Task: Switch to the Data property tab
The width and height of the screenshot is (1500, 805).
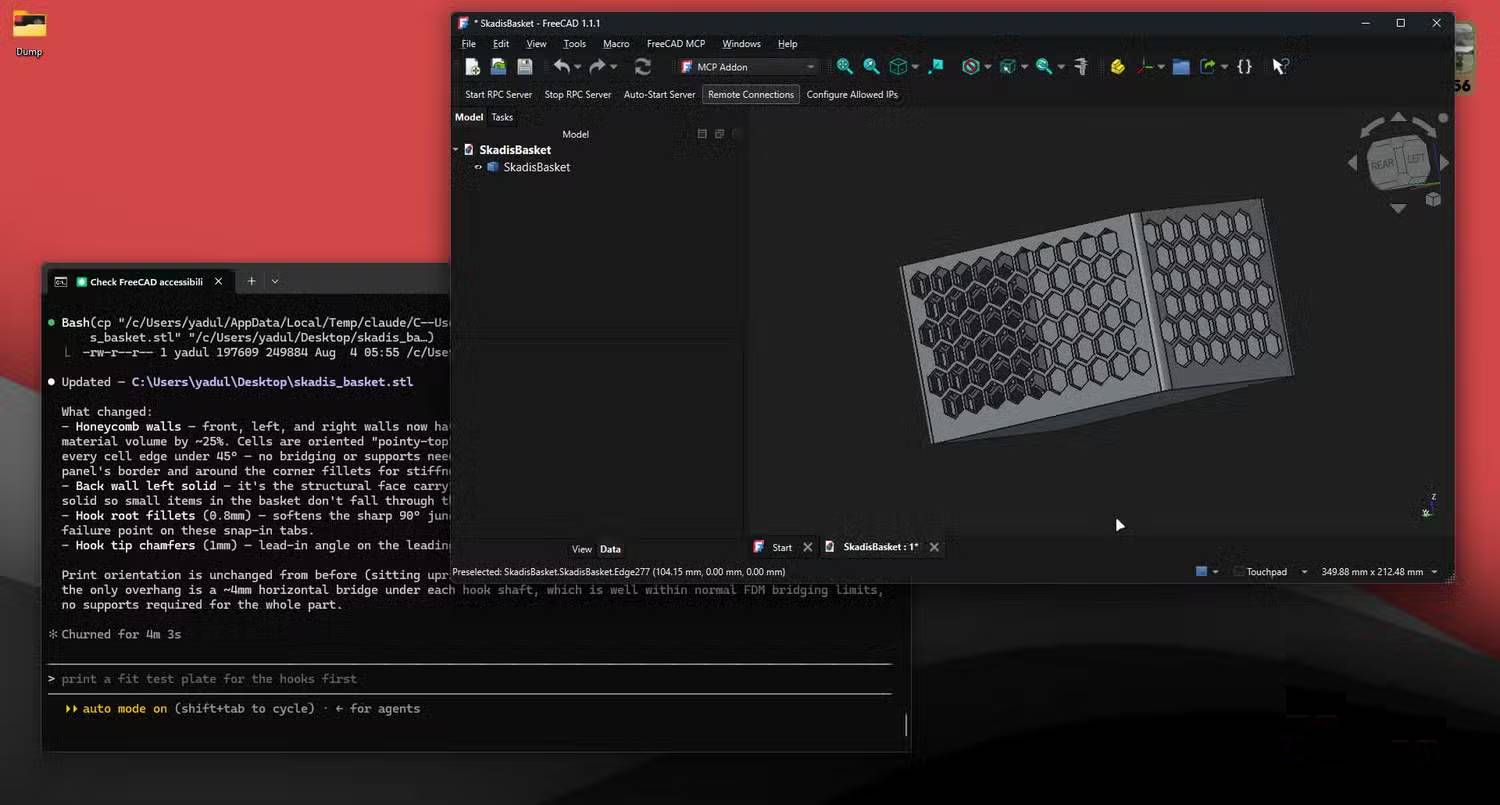Action: point(610,549)
